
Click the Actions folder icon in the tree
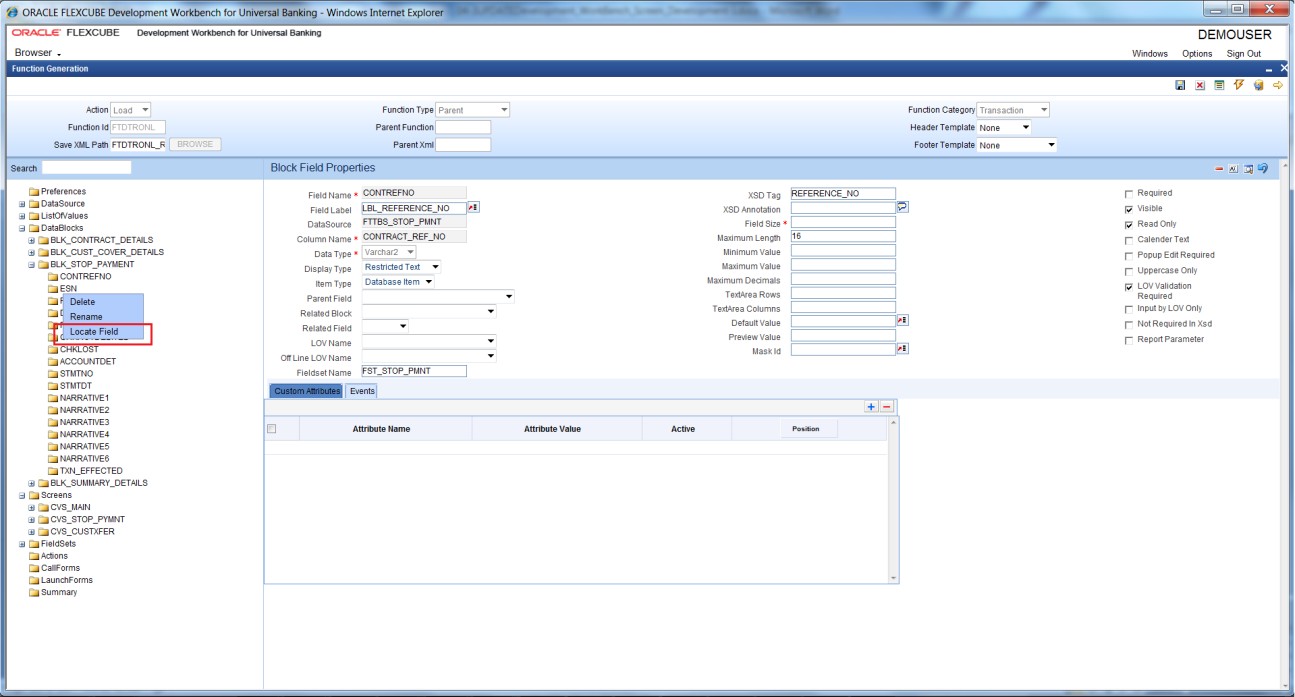pyautogui.click(x=34, y=556)
